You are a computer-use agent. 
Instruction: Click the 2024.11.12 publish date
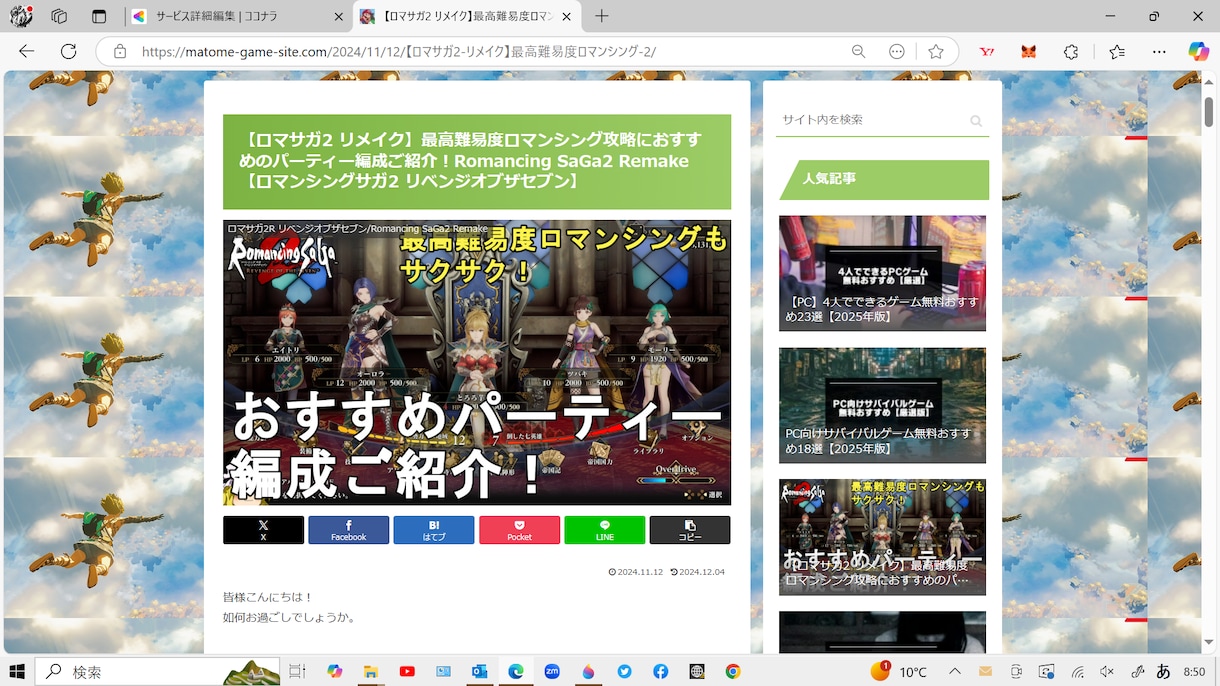636,572
